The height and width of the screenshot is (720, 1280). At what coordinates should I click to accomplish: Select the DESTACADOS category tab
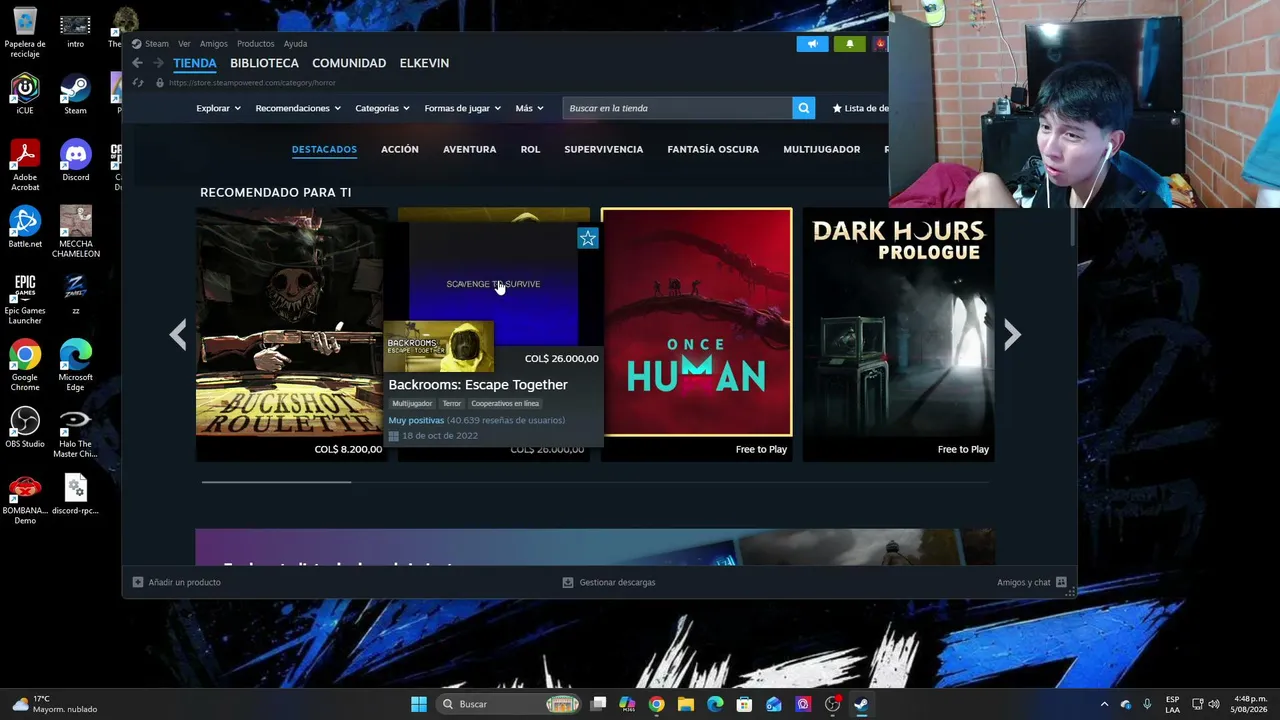[324, 149]
